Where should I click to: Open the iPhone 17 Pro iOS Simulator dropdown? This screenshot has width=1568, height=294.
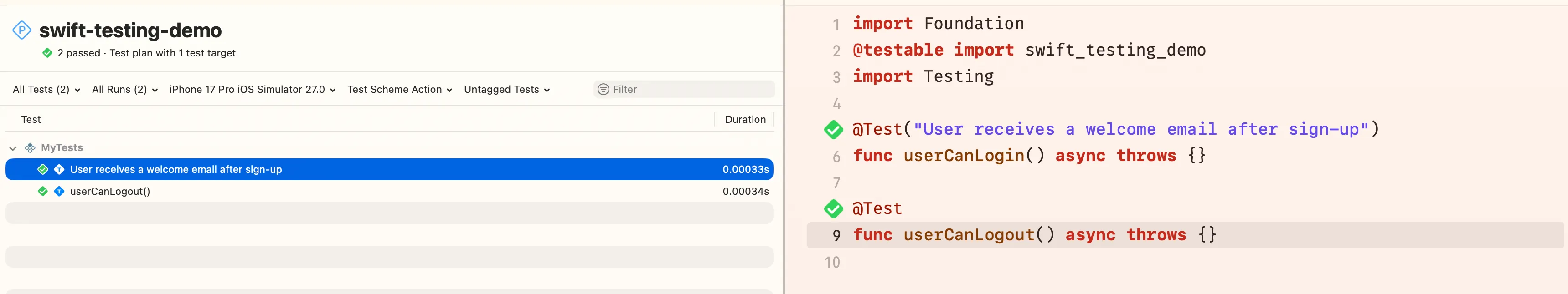click(x=253, y=89)
